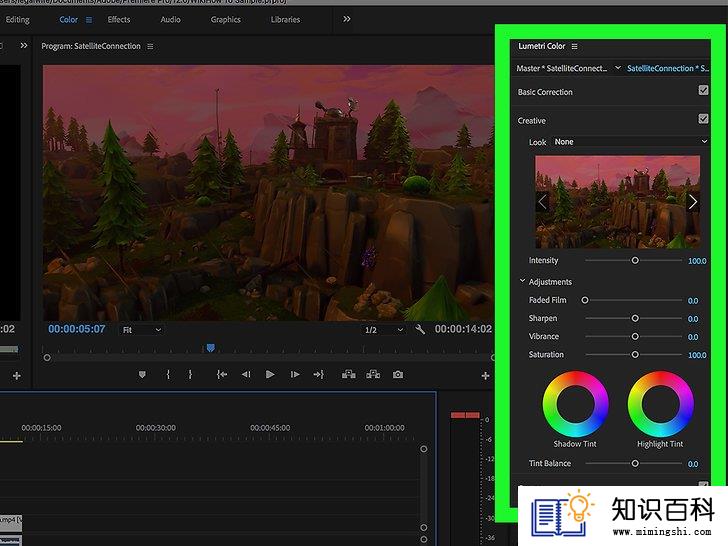Switch to the Audio workspace
728x546 pixels.
(x=170, y=20)
